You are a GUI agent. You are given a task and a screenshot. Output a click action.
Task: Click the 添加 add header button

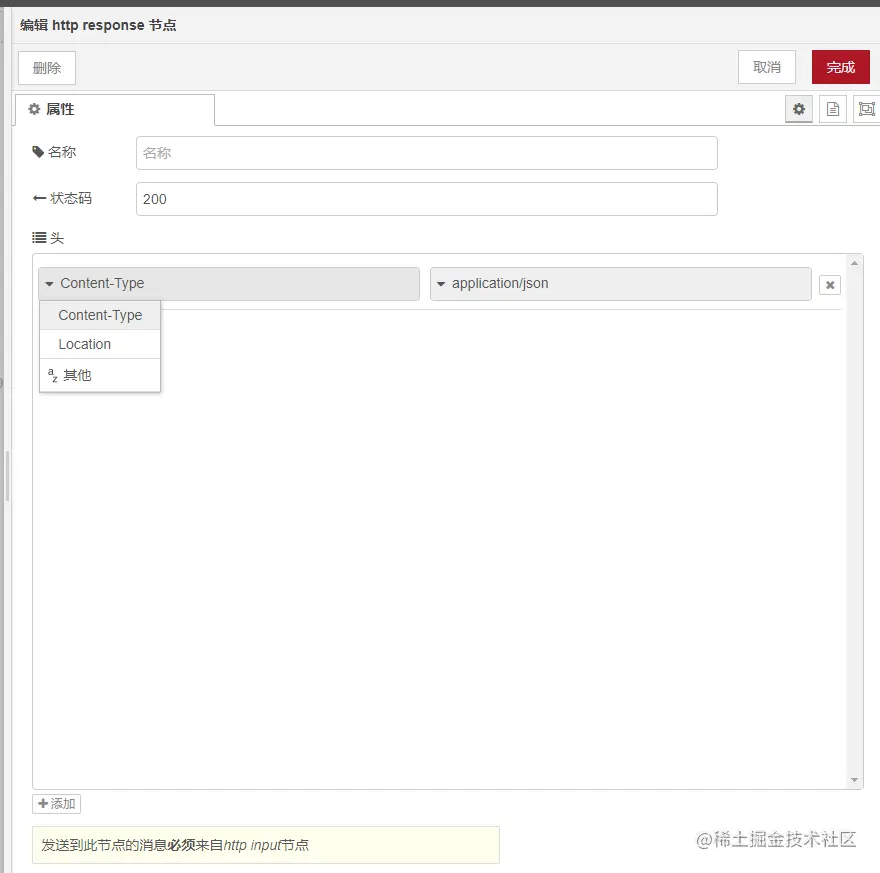coord(57,804)
